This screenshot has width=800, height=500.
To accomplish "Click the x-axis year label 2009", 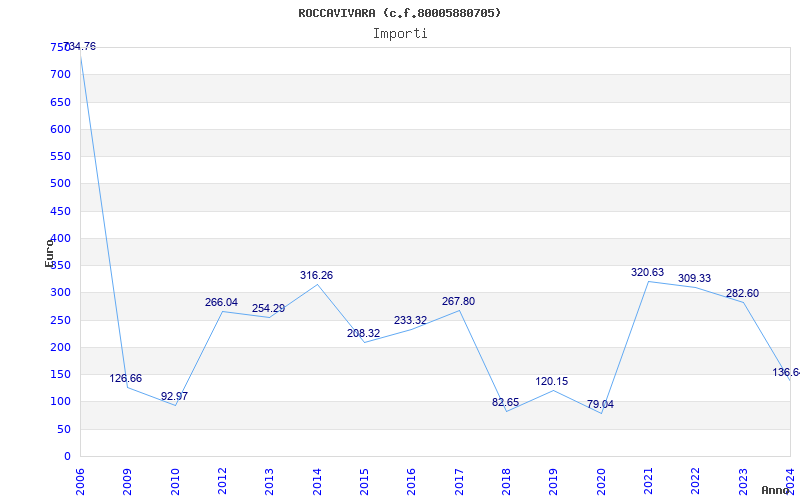I will [x=128, y=481].
